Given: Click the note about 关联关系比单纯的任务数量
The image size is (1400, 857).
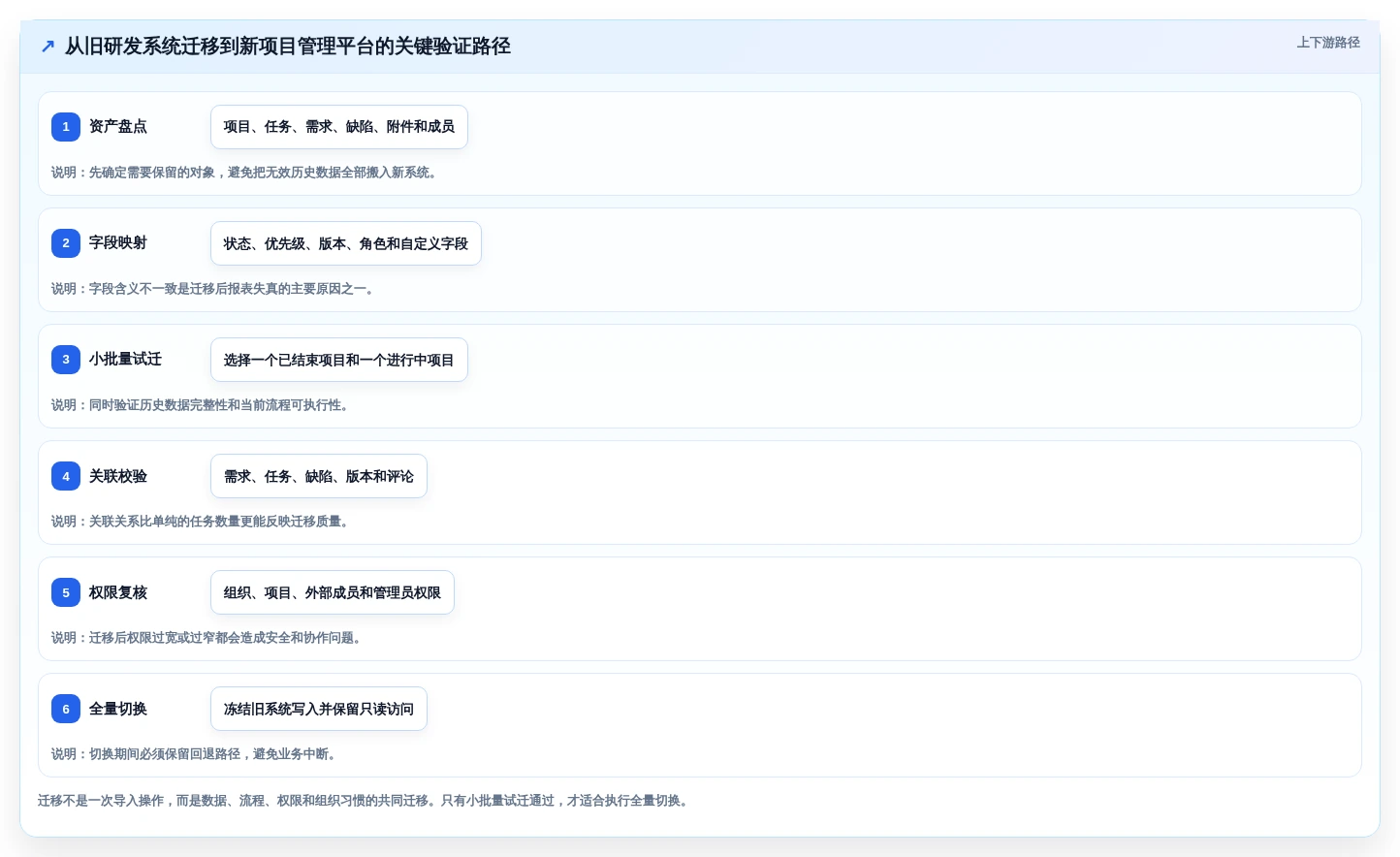Looking at the screenshot, I should tap(203, 522).
